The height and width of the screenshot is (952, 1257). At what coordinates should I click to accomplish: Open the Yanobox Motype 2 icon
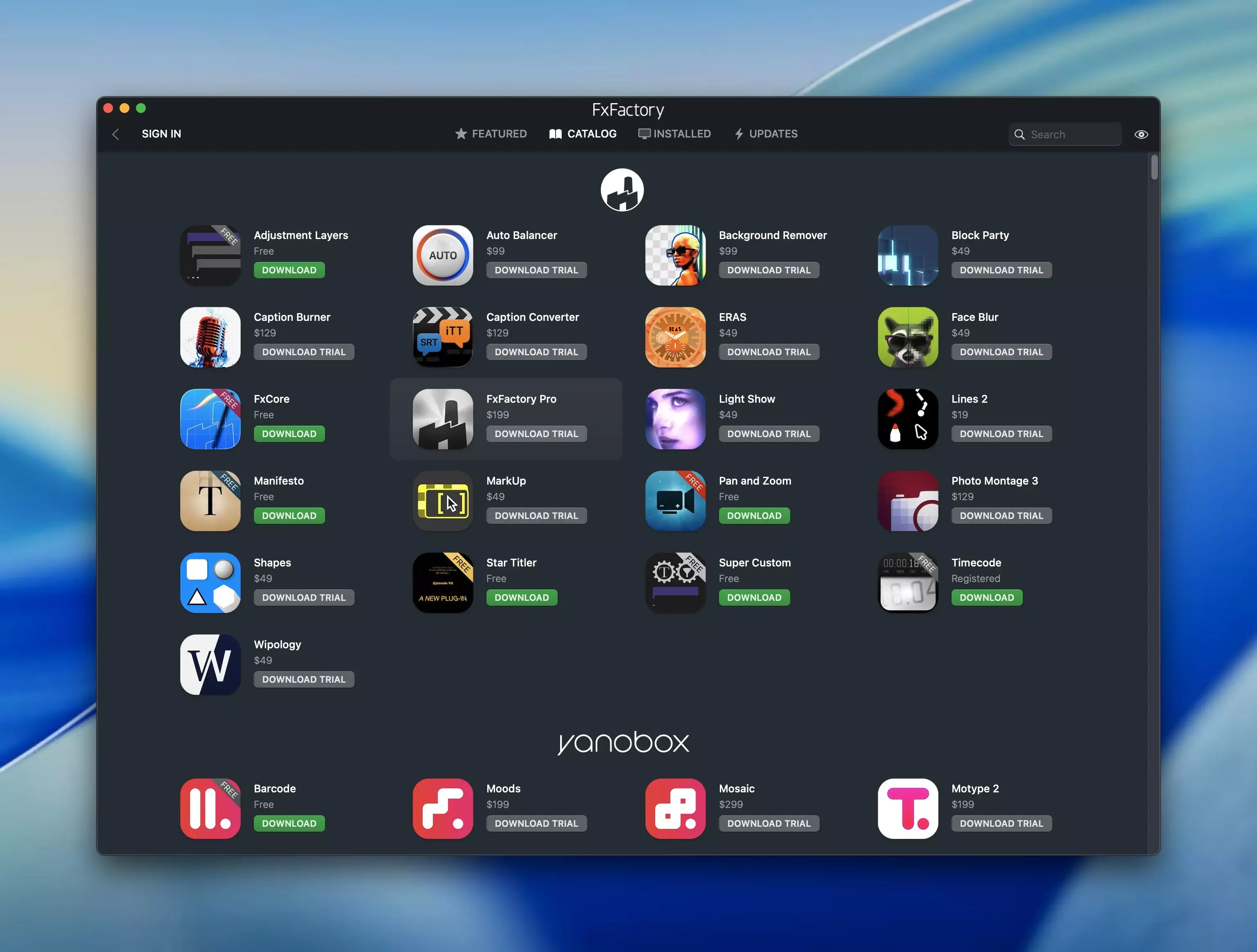[907, 808]
